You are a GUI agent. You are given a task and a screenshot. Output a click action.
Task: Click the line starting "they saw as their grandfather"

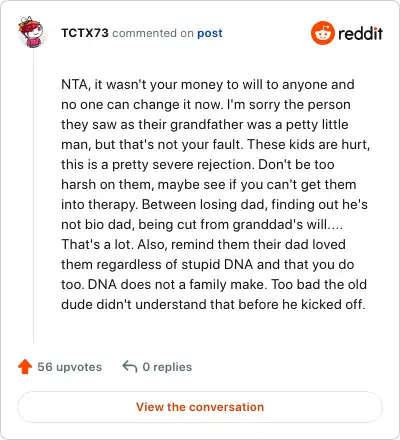click(x=205, y=125)
